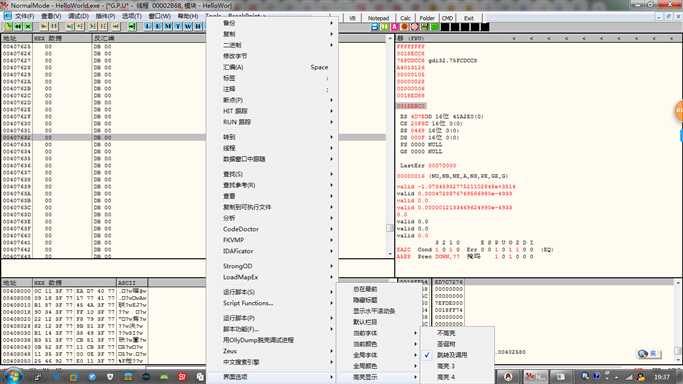Viewport: 683px width, 384px height.
Task: Open the windows list (W icon)
Action: point(188,27)
